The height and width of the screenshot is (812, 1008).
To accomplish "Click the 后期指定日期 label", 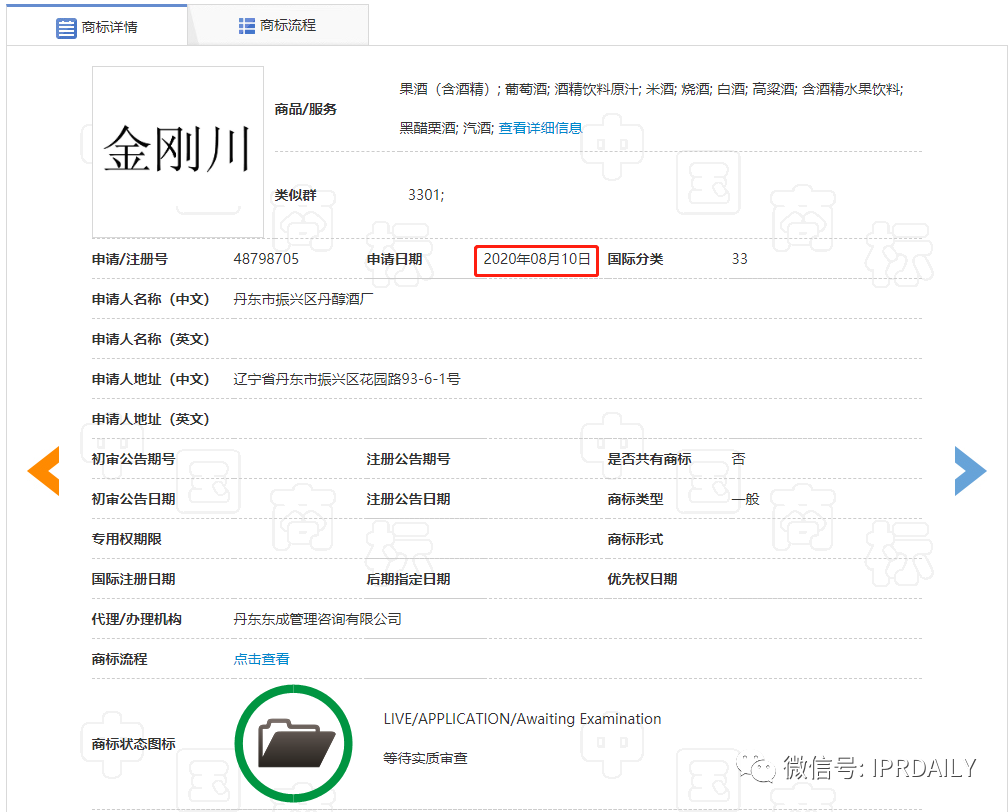I will 408,579.
